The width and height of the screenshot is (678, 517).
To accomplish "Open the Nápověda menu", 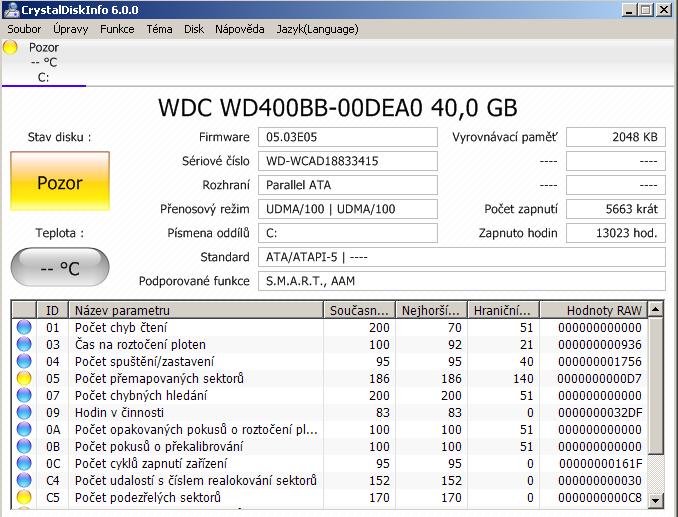I will pyautogui.click(x=240, y=29).
